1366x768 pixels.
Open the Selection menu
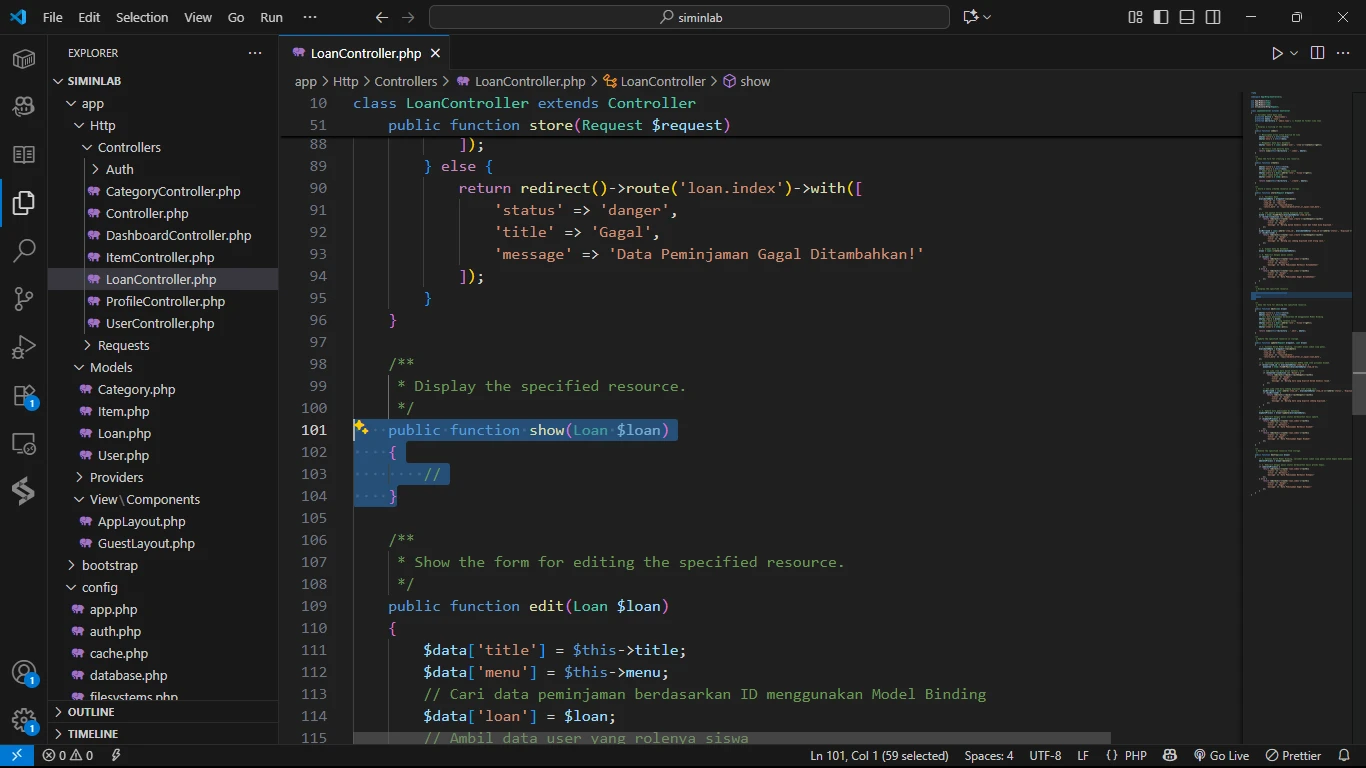142,17
